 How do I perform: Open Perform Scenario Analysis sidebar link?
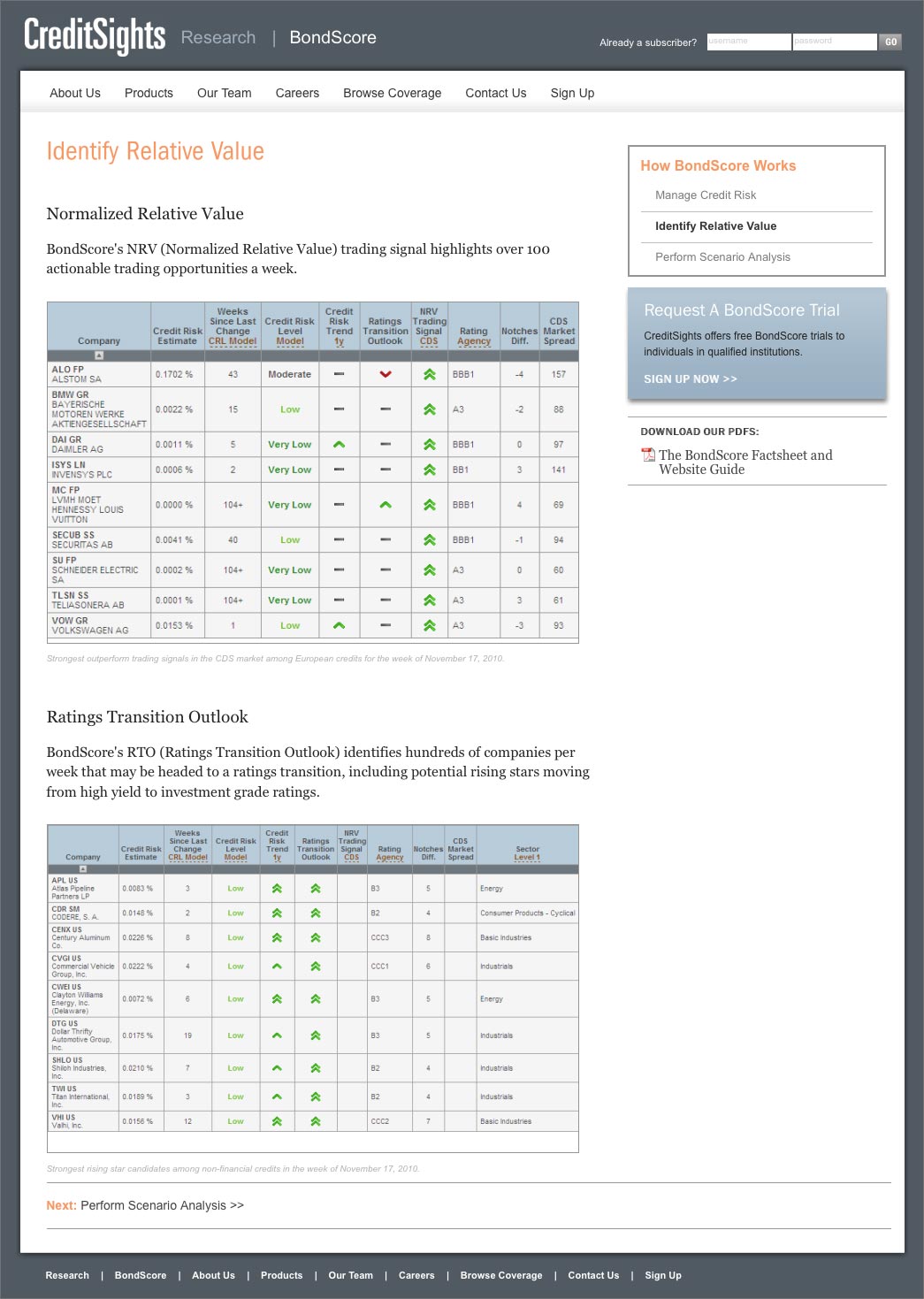pyautogui.click(x=723, y=257)
